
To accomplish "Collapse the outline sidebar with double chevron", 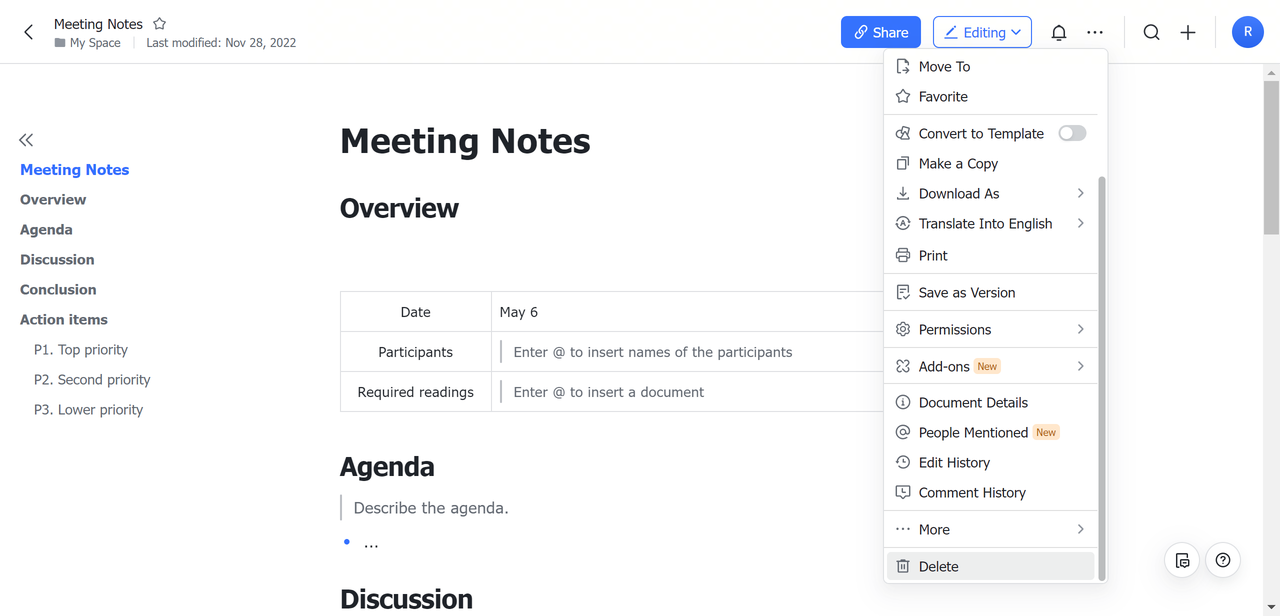I will coord(26,140).
